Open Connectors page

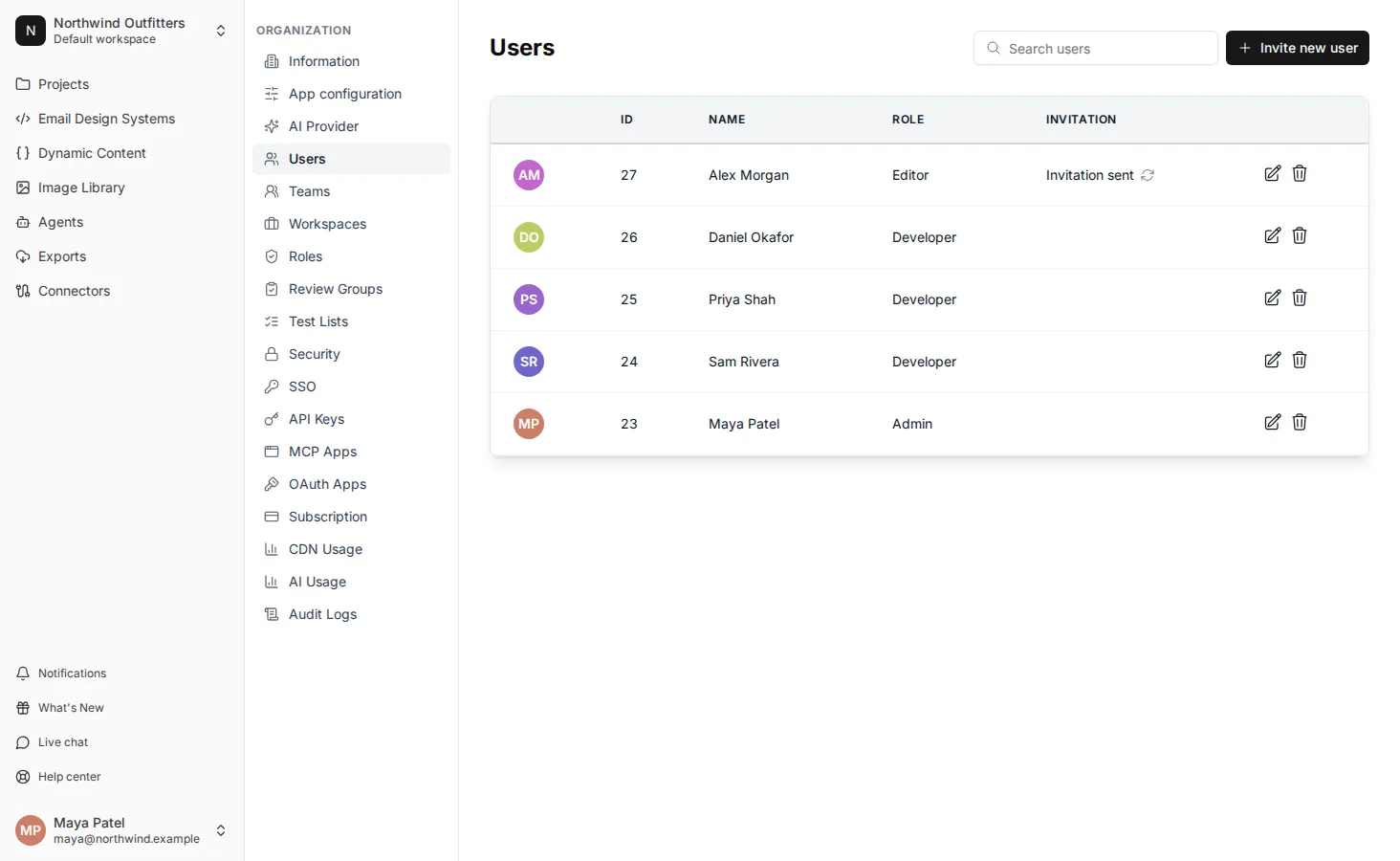[x=122, y=291]
